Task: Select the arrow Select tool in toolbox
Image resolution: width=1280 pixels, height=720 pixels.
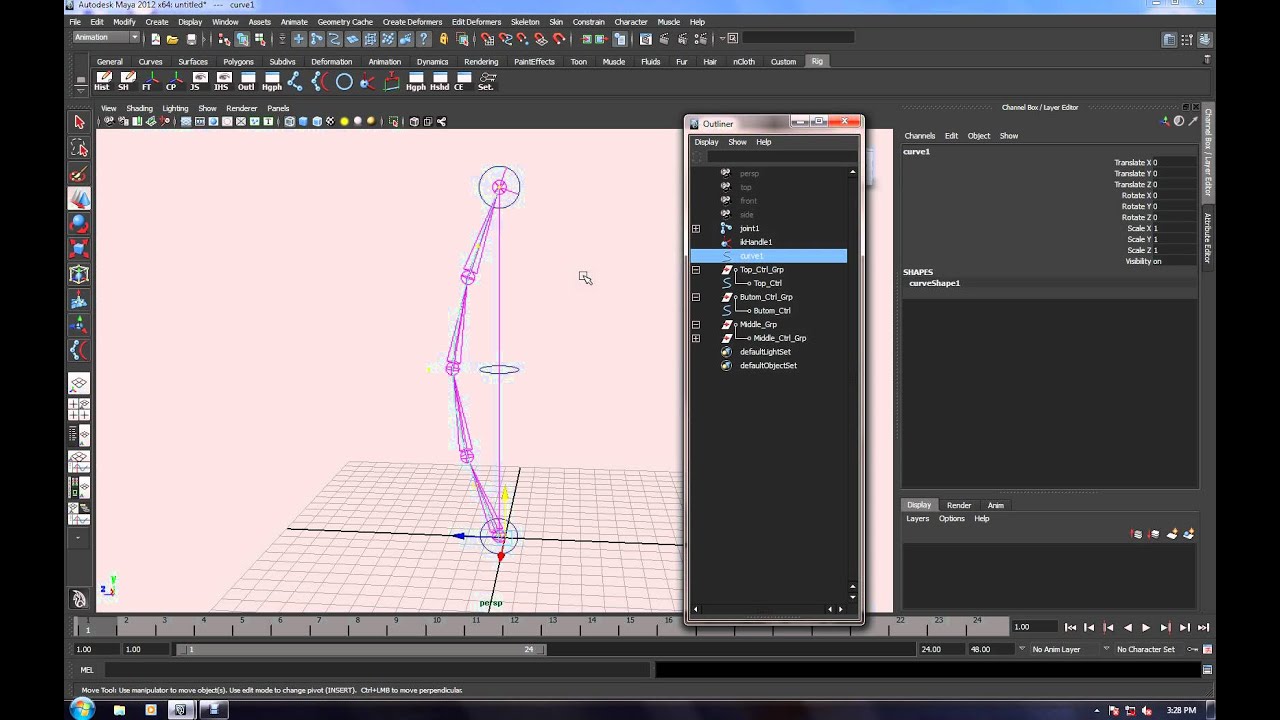Action: pyautogui.click(x=79, y=122)
